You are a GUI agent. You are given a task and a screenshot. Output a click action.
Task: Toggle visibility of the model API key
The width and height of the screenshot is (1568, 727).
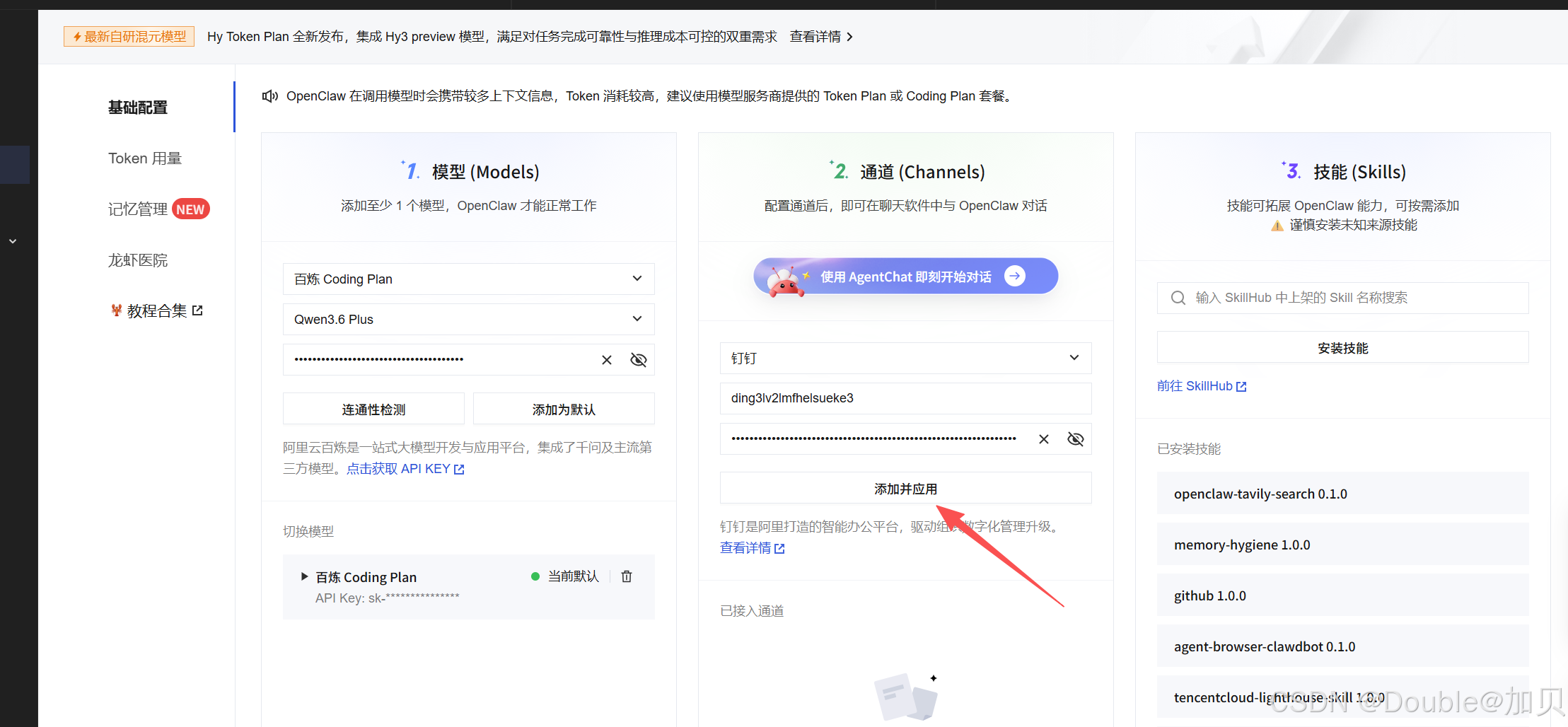coord(638,360)
